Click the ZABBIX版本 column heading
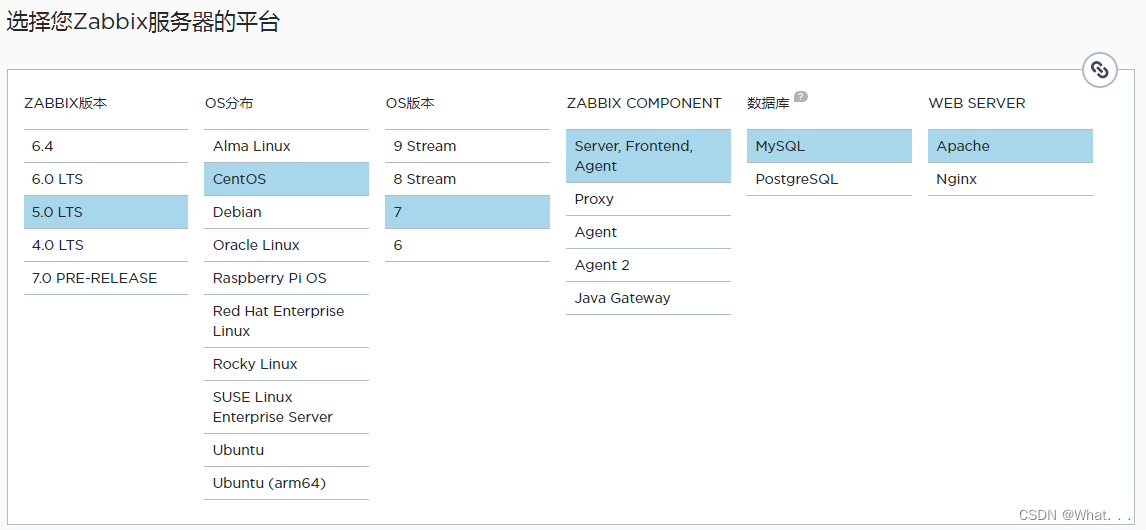Screen dimensions: 1146x530 point(66,103)
